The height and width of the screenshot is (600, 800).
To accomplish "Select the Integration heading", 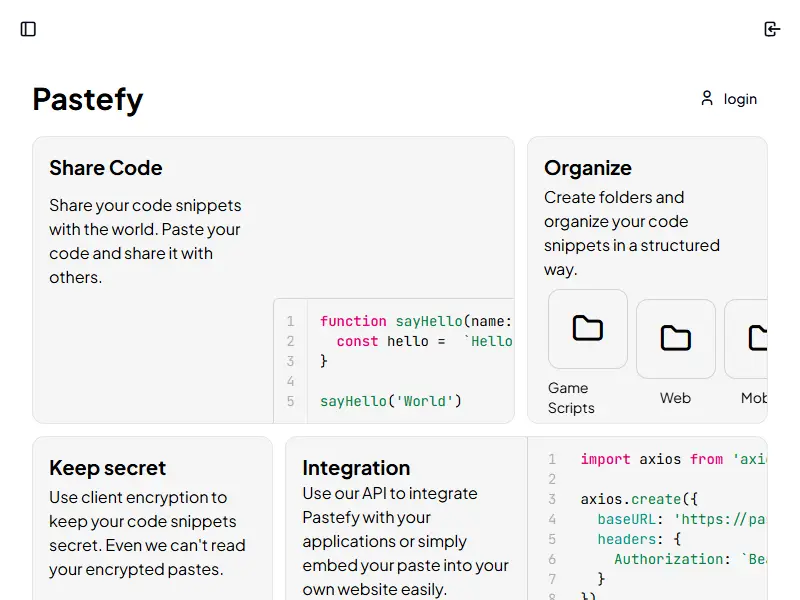I will tap(356, 468).
